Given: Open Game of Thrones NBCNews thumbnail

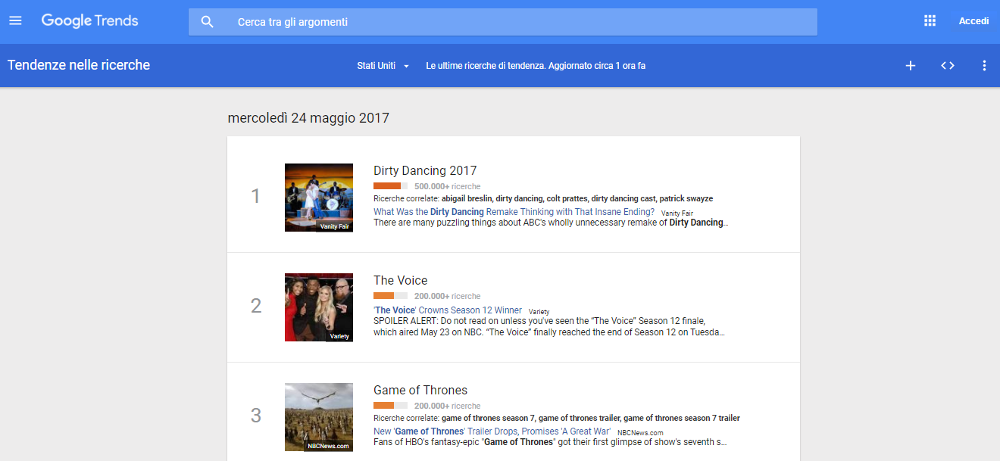Looking at the screenshot, I should tap(319, 417).
